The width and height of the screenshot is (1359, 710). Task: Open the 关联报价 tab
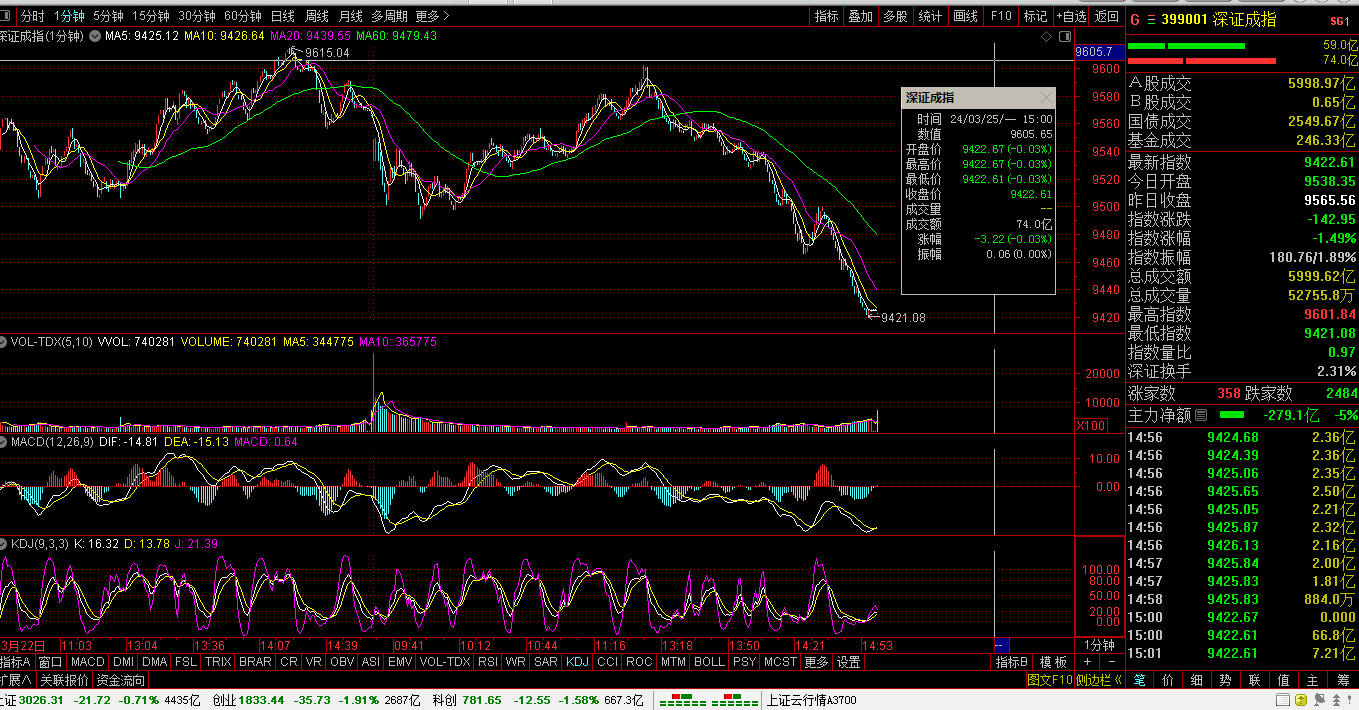tap(65, 680)
